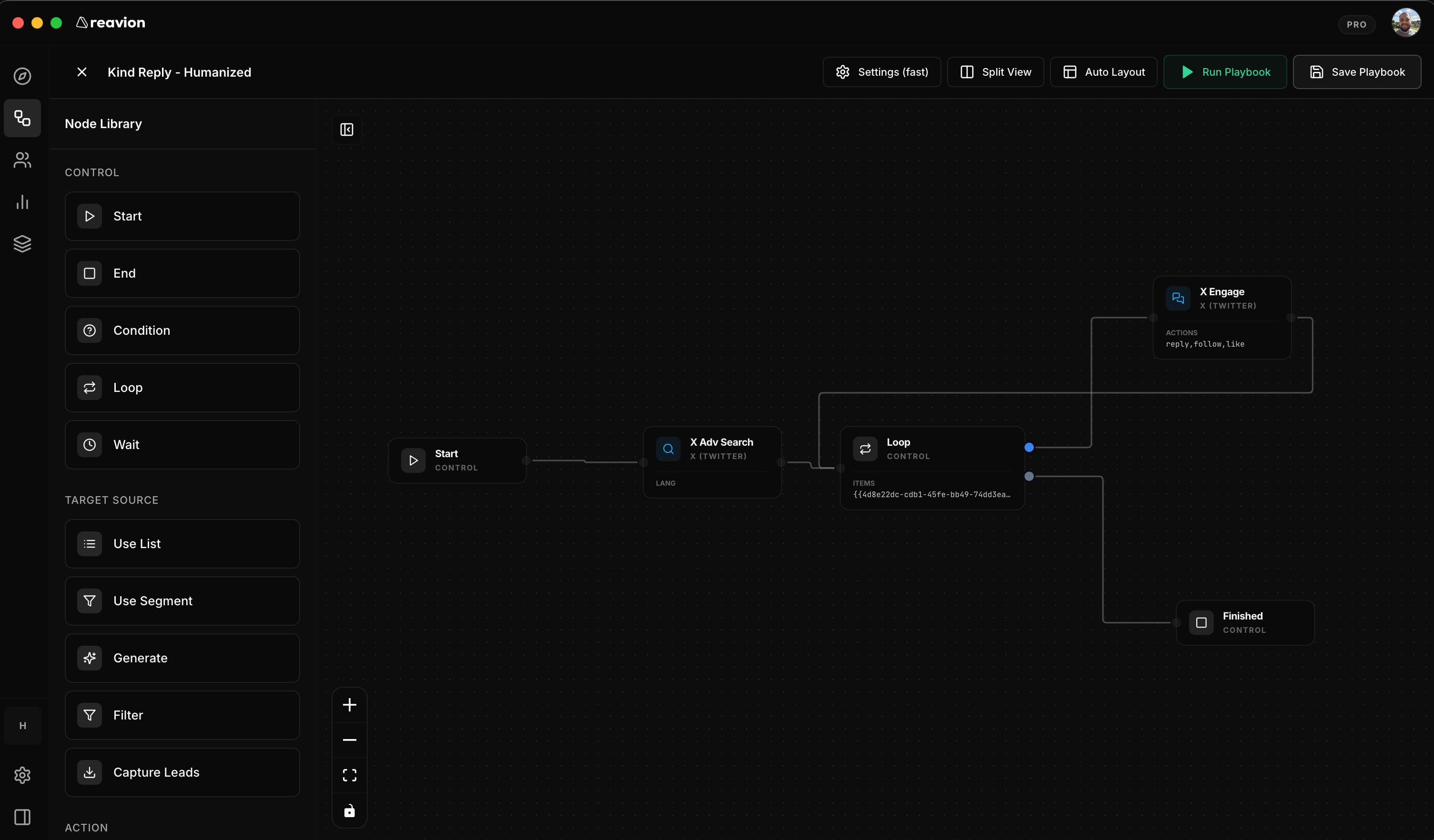Click Run Playbook button

tap(1225, 72)
